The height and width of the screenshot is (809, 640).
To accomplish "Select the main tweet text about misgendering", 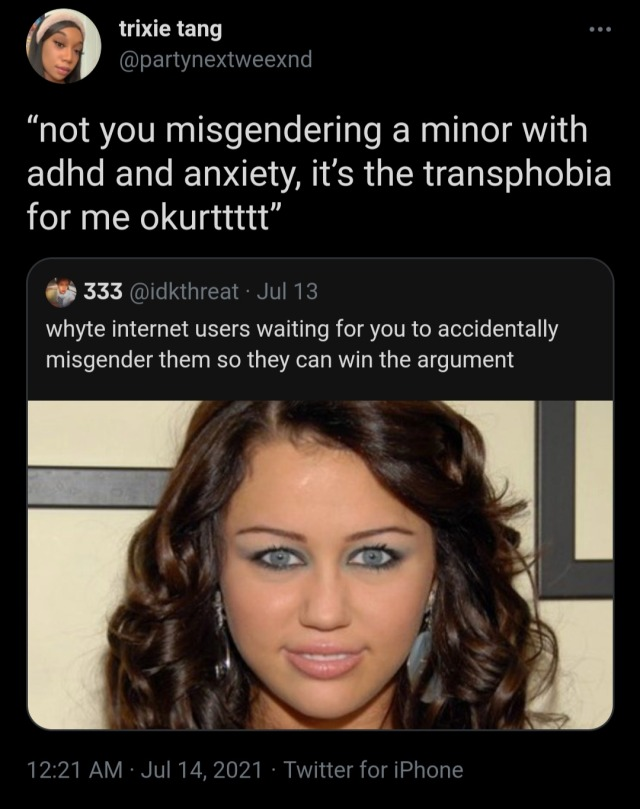I will click(319, 174).
